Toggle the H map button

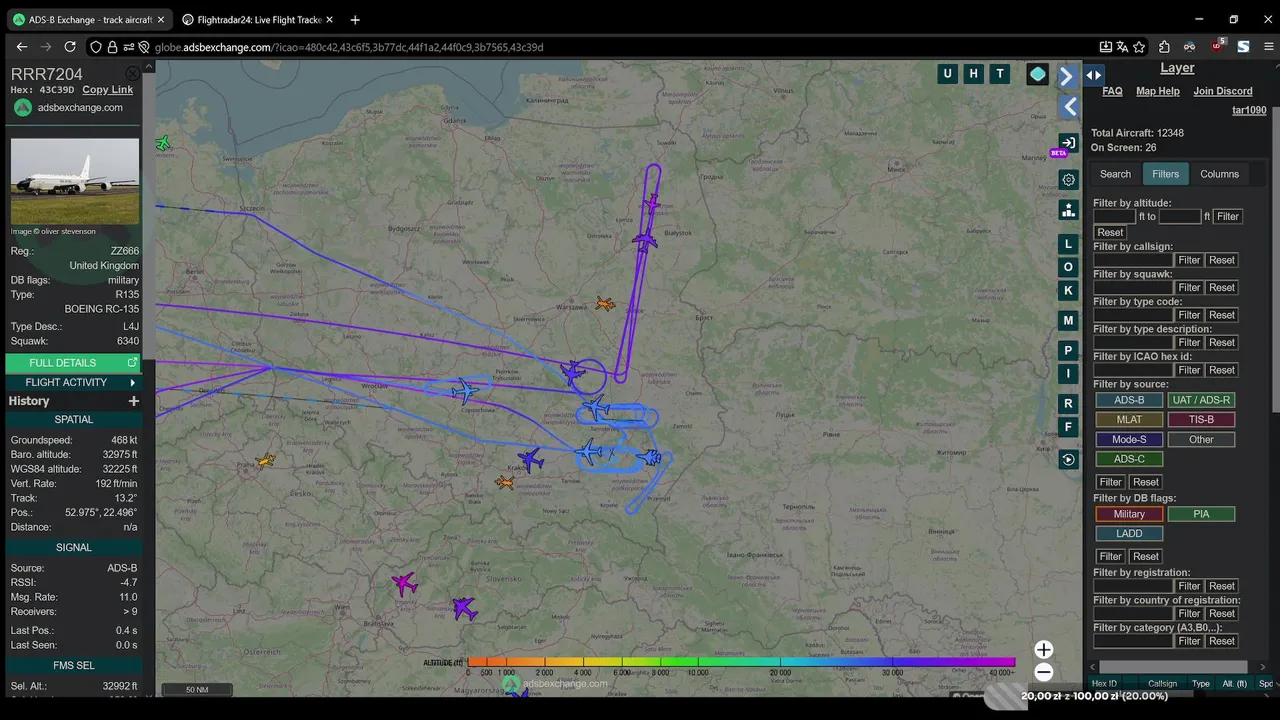click(x=973, y=73)
